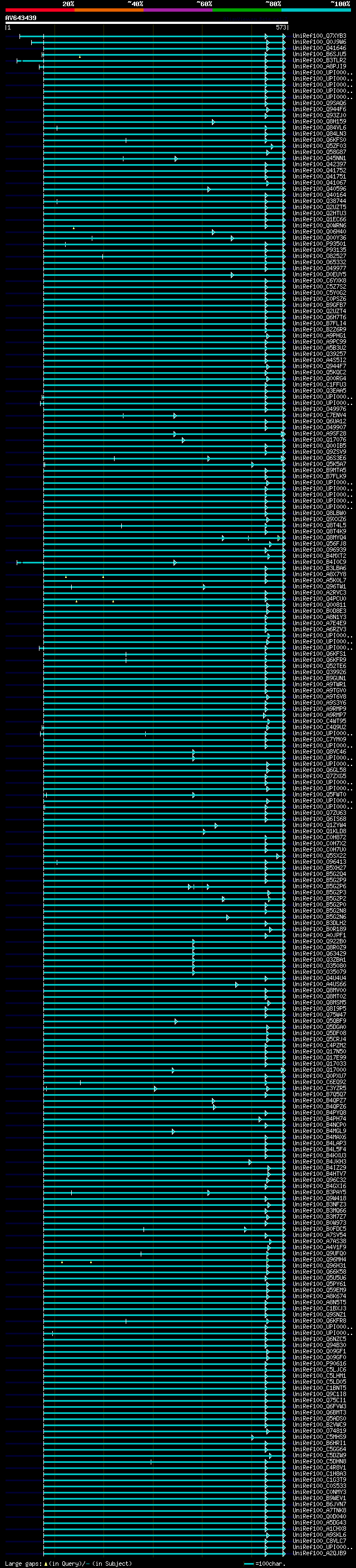Screen dimensions: 356x1568
Task: Select the UniRef100_Q45NN1 label
Action: point(319,159)
